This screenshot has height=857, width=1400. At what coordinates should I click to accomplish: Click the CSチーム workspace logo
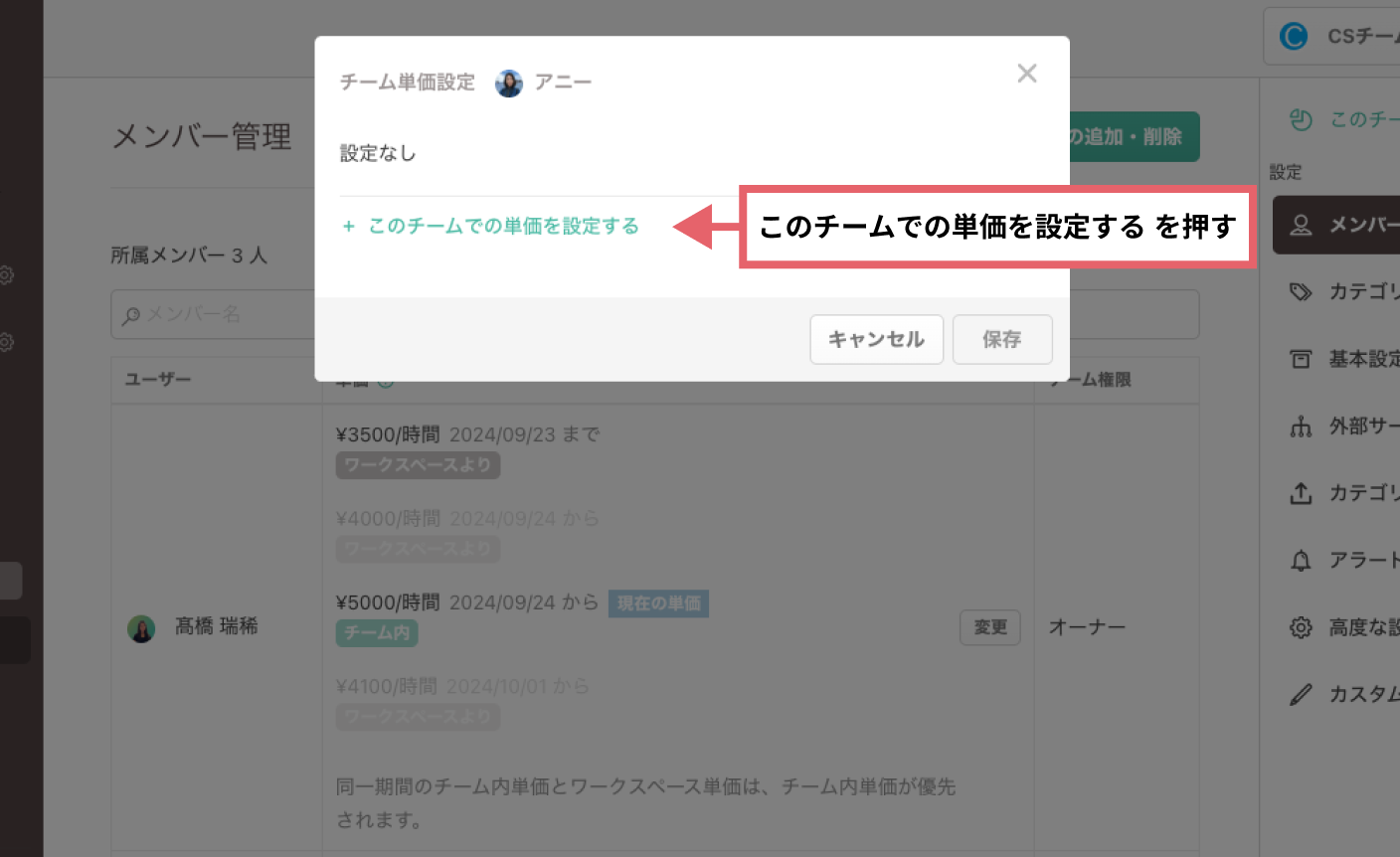1294,36
